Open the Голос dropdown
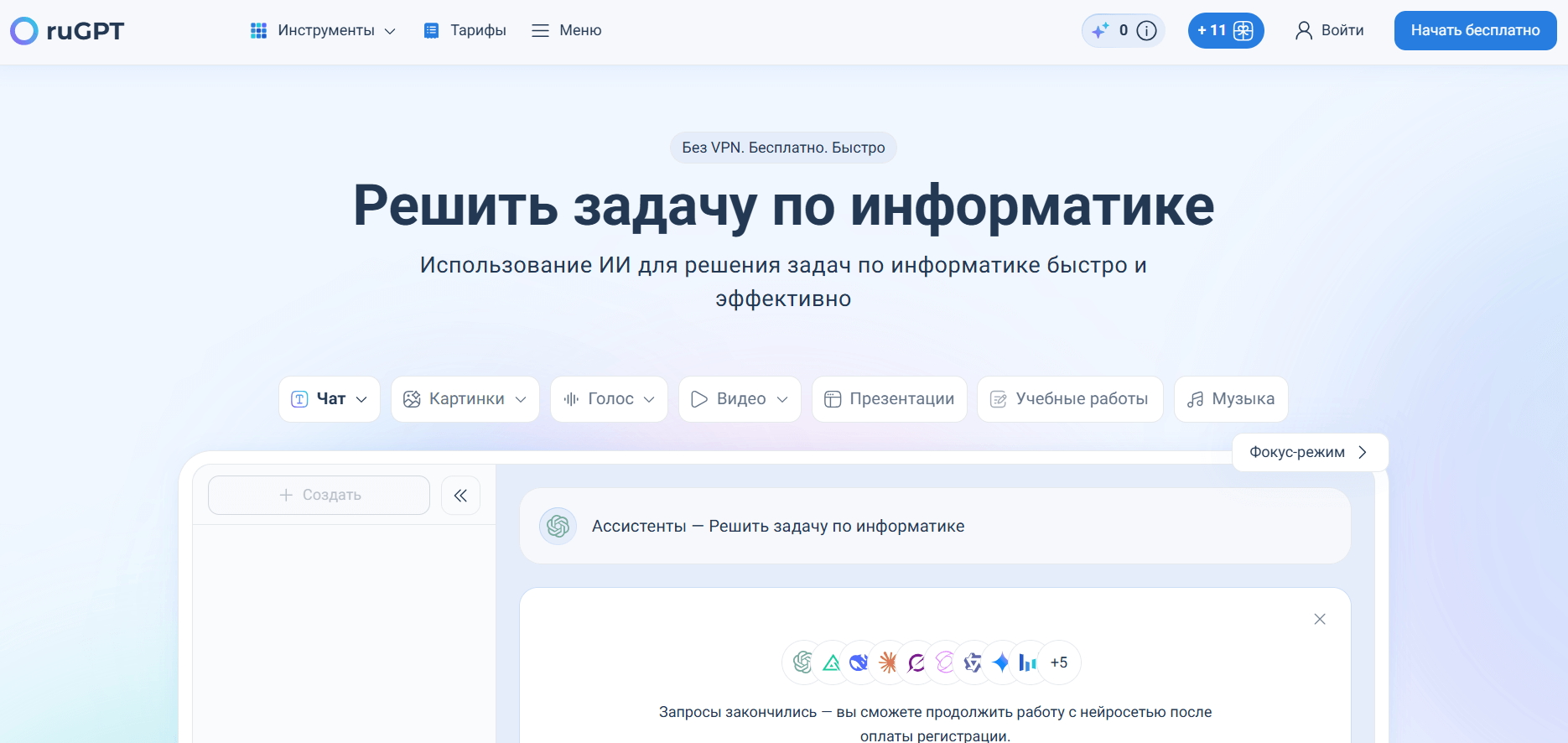Screen dimensions: 1568x743 coord(609,399)
